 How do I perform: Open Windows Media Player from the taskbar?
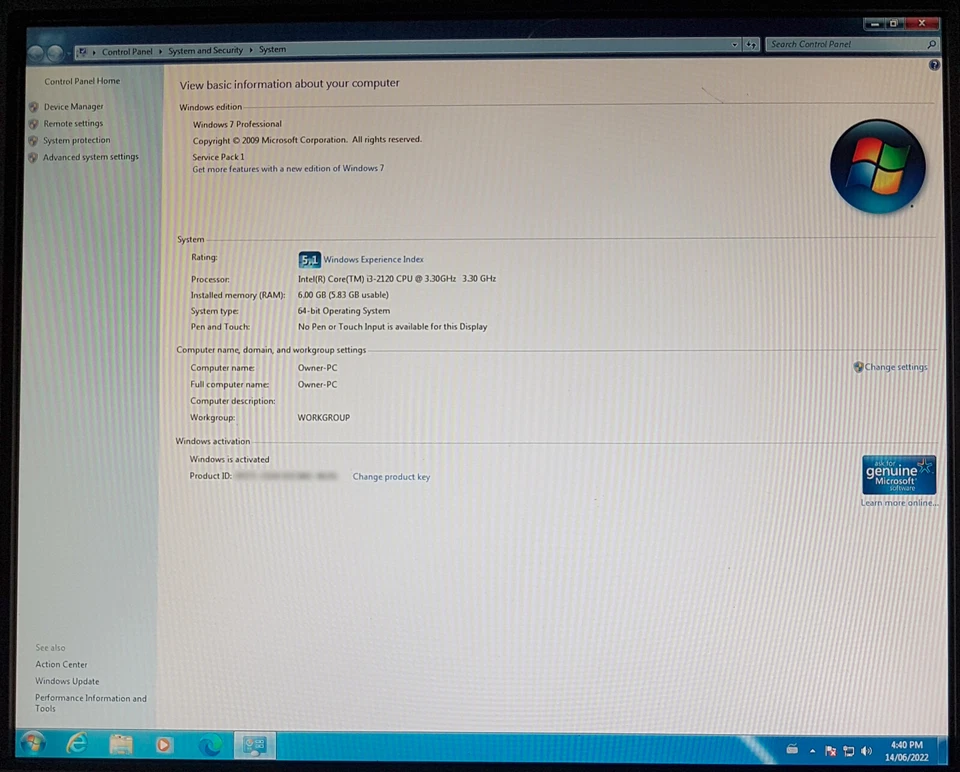click(x=163, y=745)
